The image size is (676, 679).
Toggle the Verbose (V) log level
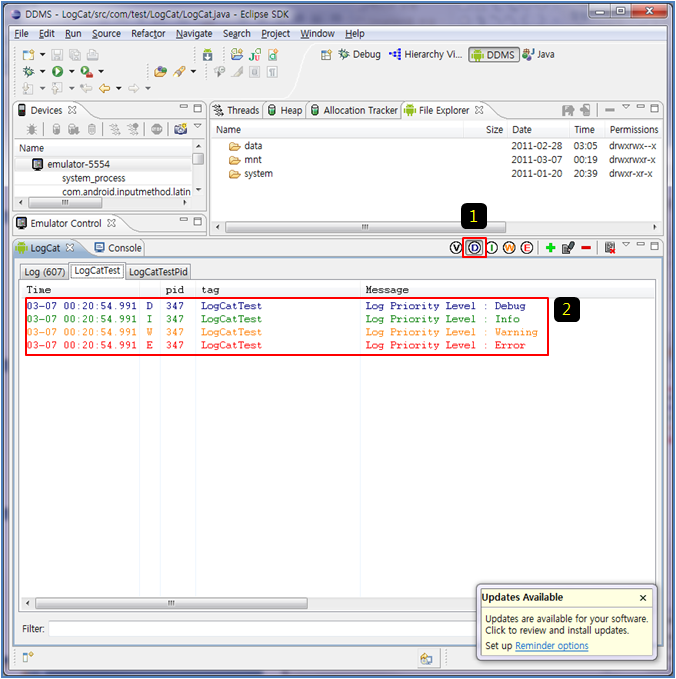pos(456,248)
